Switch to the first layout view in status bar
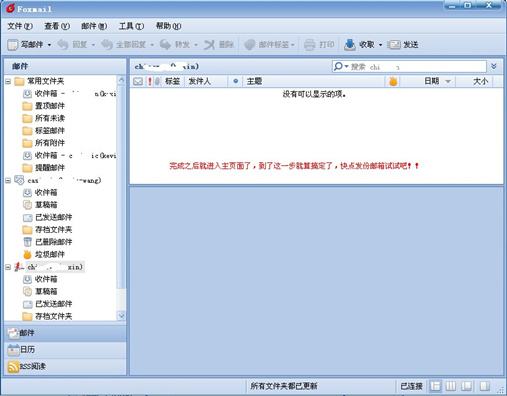 tap(435, 386)
